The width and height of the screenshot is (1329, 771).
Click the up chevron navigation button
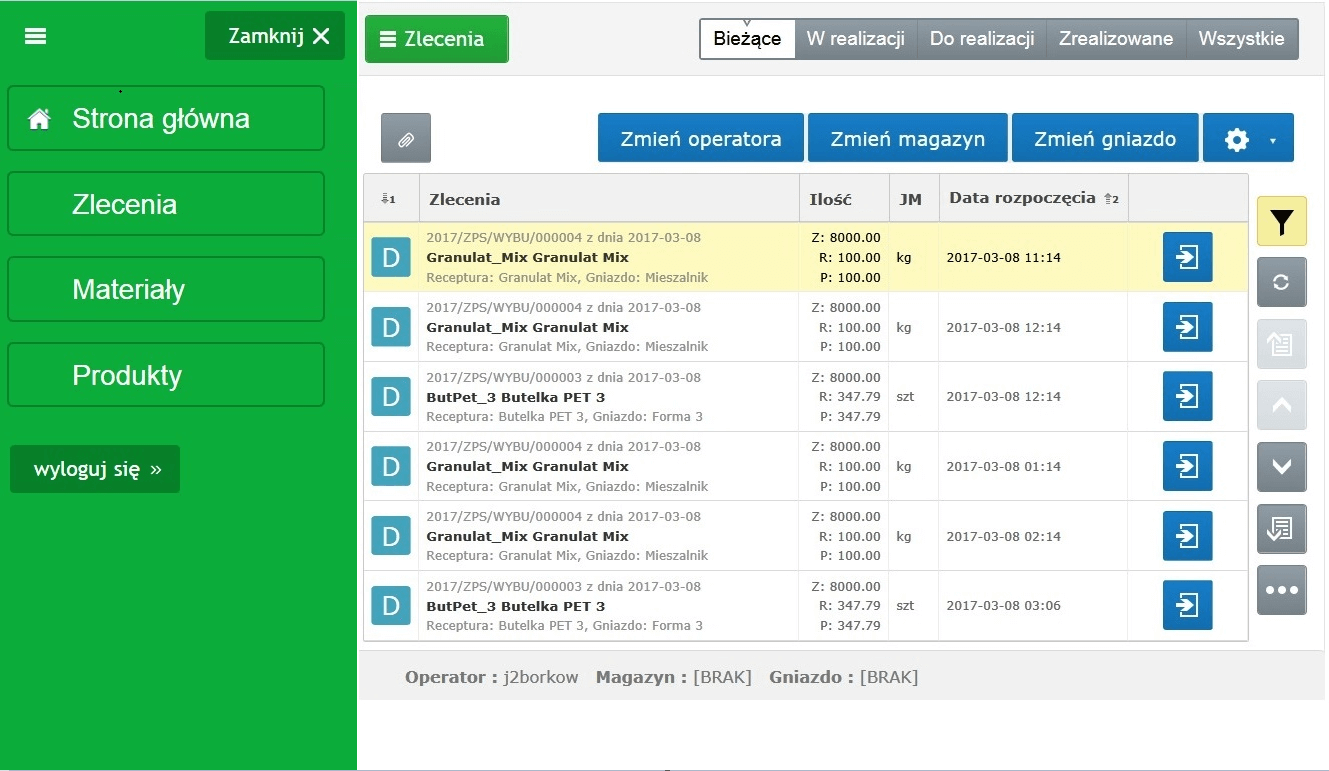click(1282, 406)
